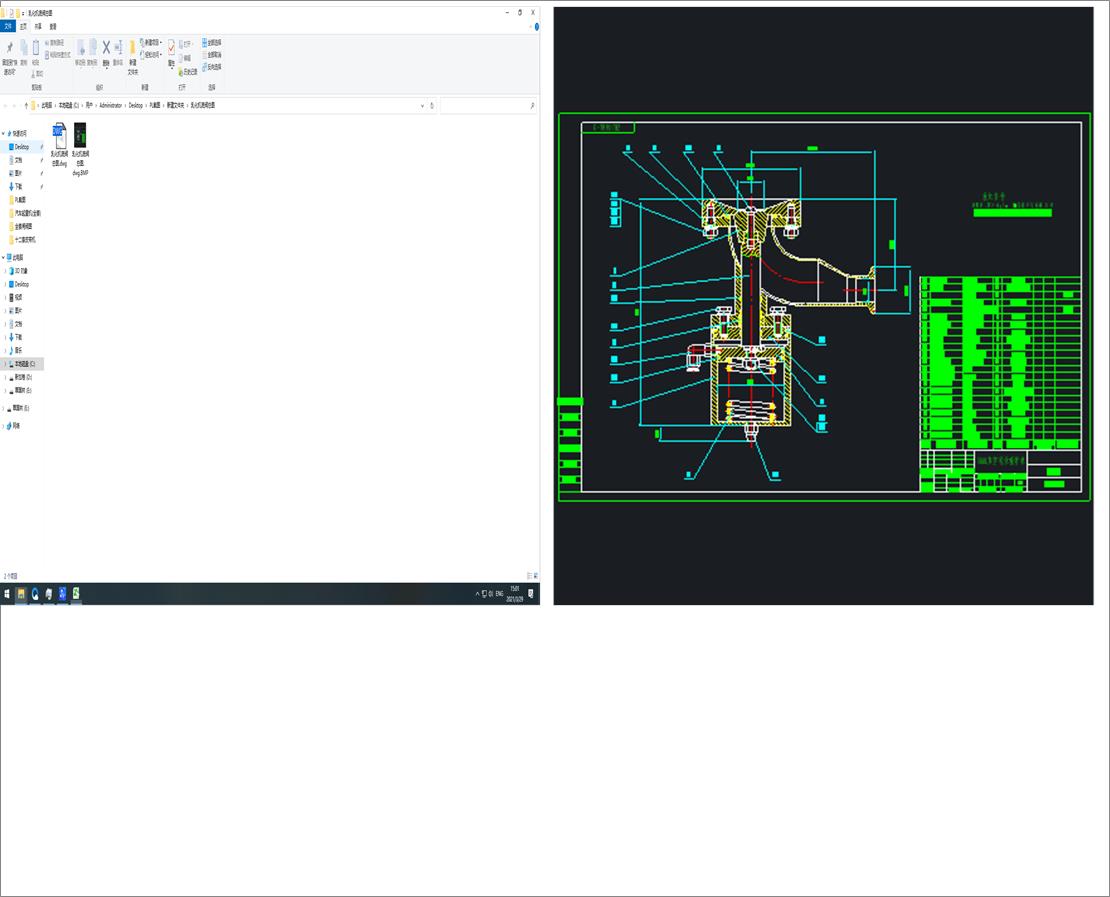Expand the Local Disk (C:) node
The image size is (1110, 897).
point(6,364)
